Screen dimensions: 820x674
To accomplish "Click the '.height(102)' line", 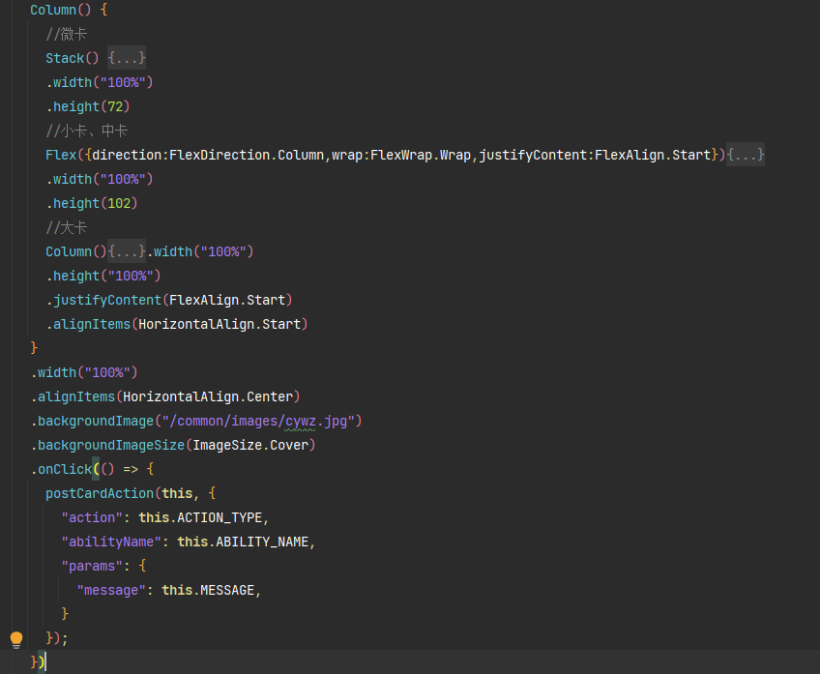I will (92, 203).
